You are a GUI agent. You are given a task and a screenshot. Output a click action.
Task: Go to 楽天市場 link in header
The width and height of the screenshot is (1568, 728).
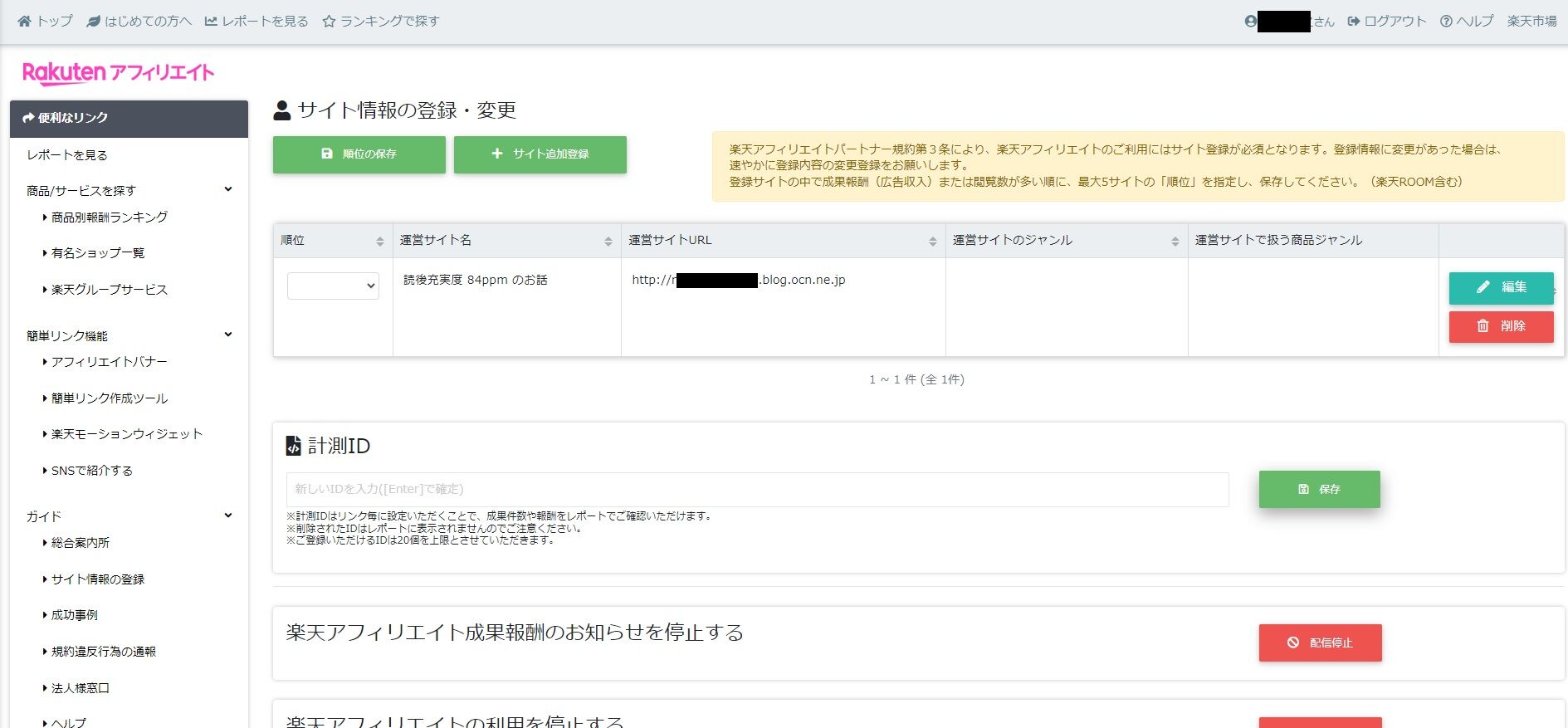point(1532,22)
